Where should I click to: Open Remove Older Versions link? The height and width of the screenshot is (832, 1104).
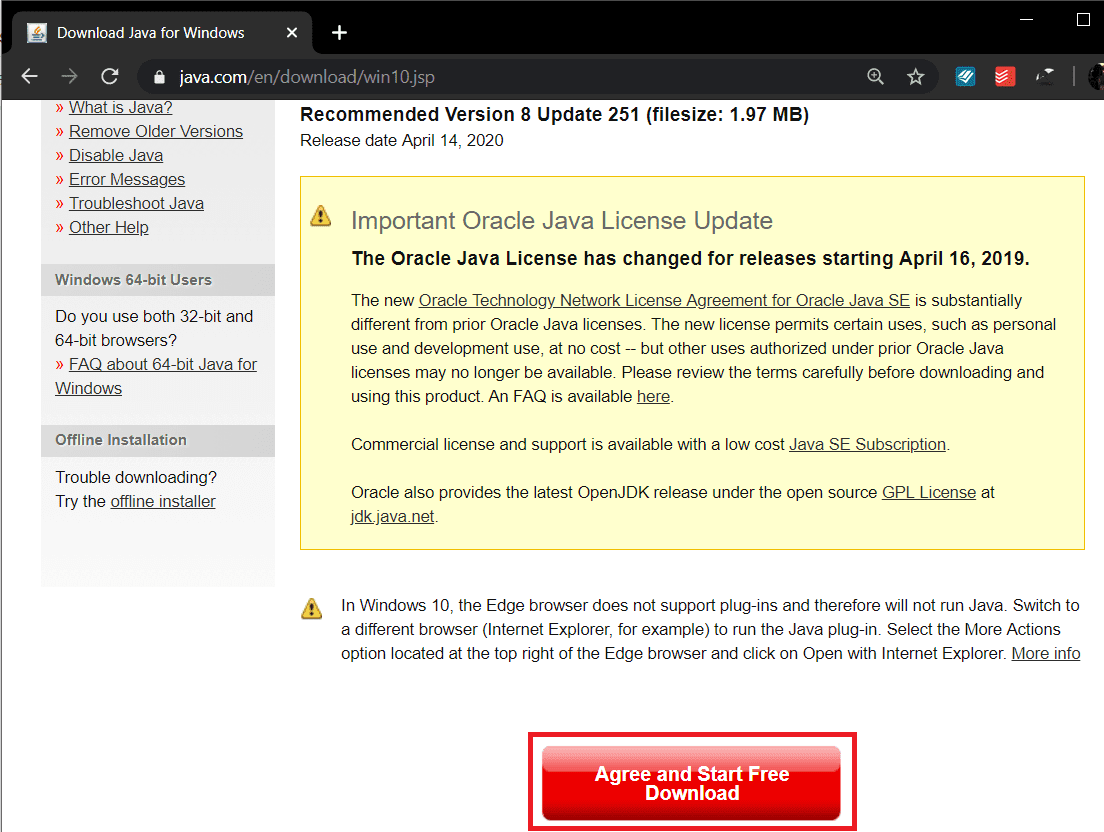click(156, 132)
